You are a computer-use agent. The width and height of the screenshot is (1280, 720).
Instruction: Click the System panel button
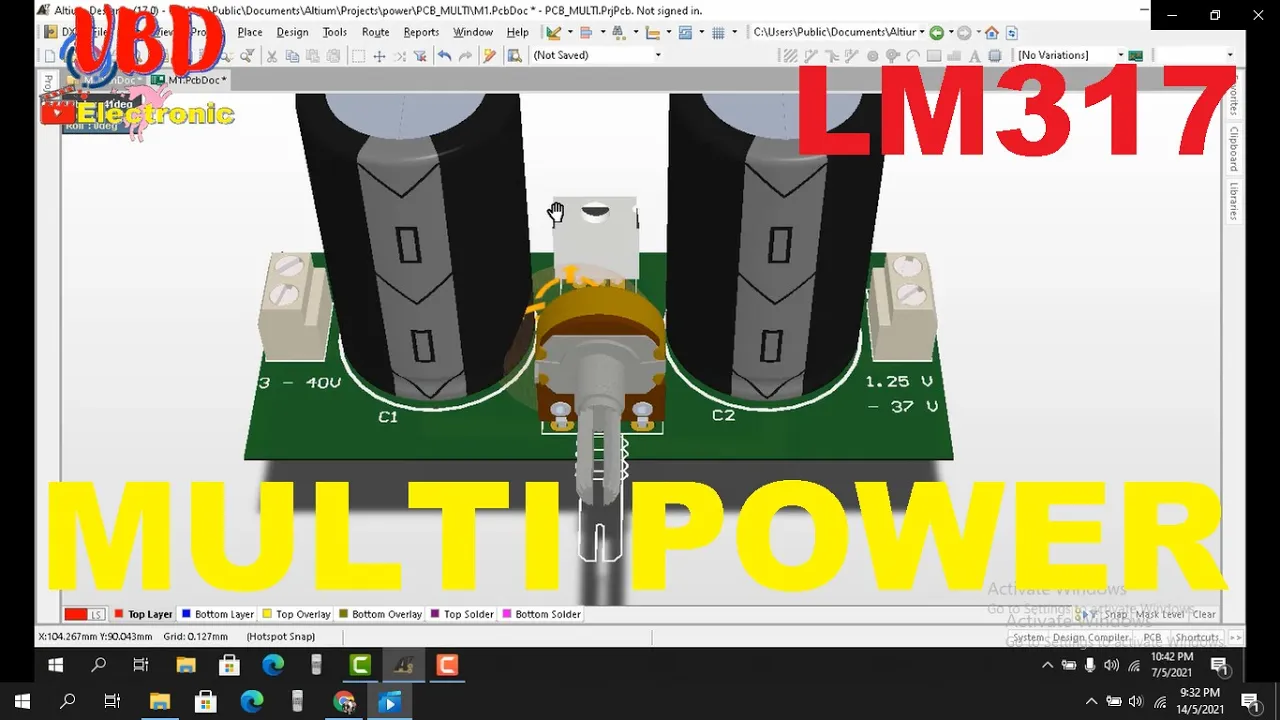(x=1028, y=637)
